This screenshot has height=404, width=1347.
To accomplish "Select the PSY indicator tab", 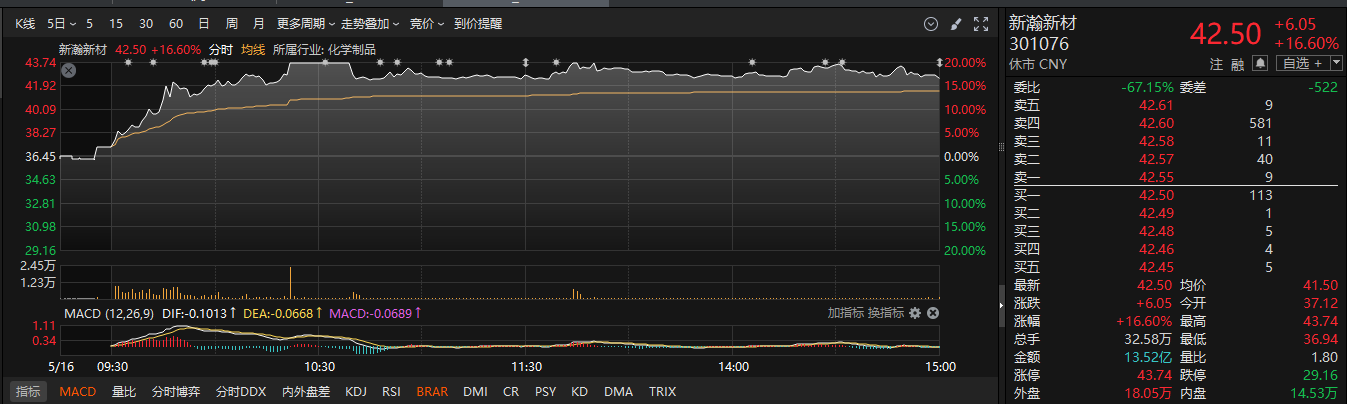I will (545, 392).
